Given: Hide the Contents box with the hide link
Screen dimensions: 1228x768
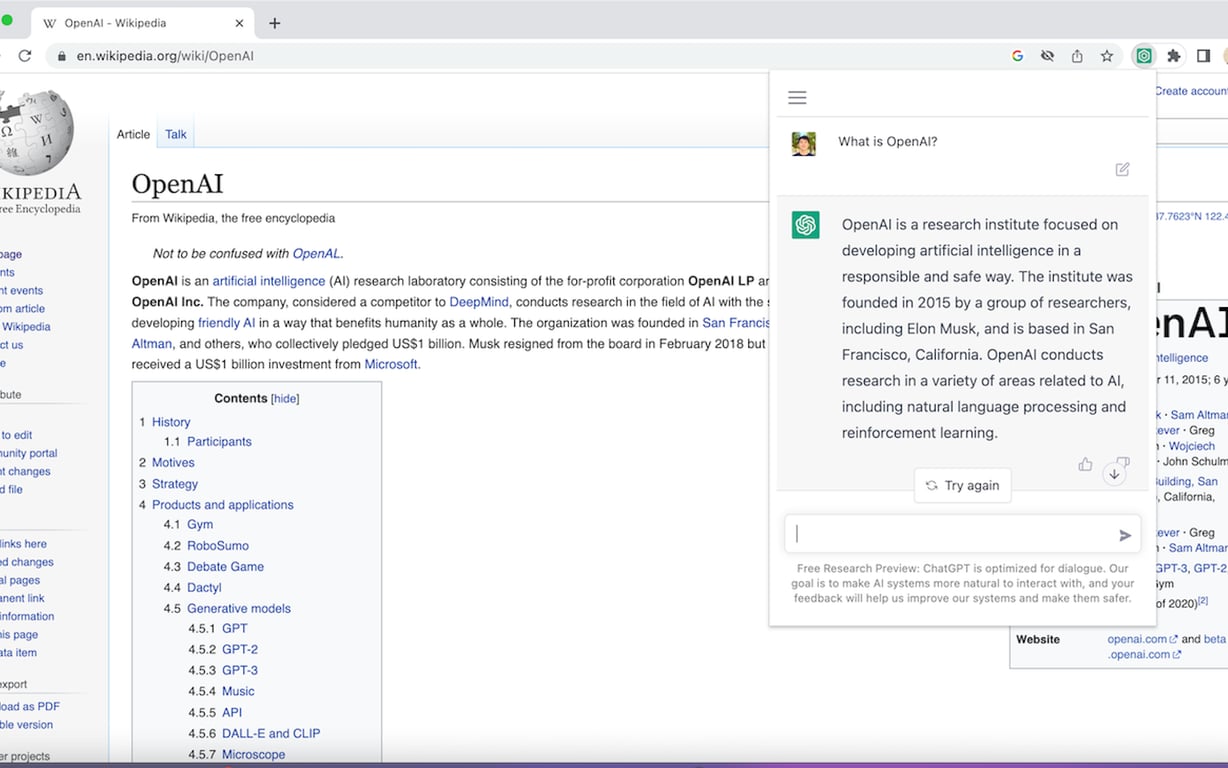Looking at the screenshot, I should click(283, 398).
